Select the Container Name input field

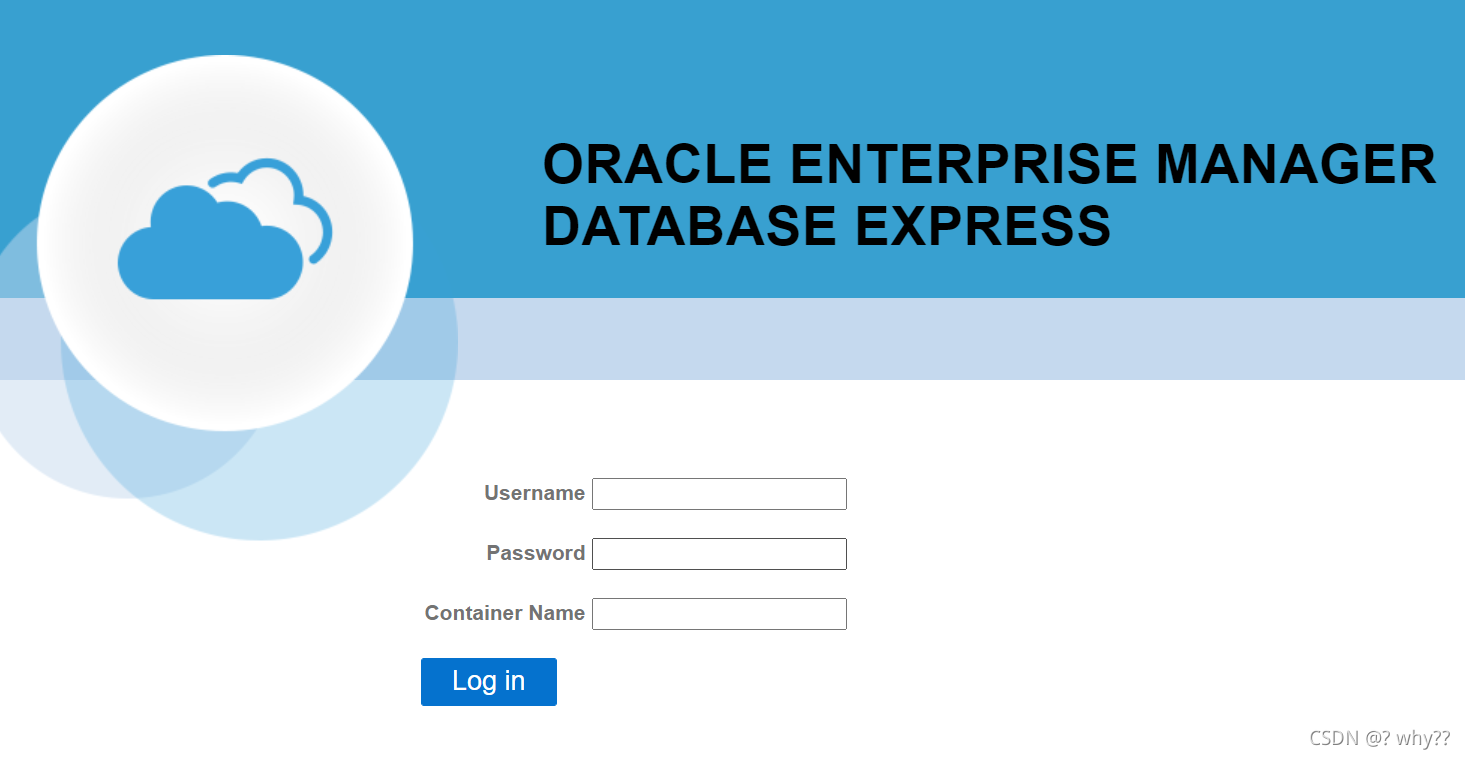(719, 614)
